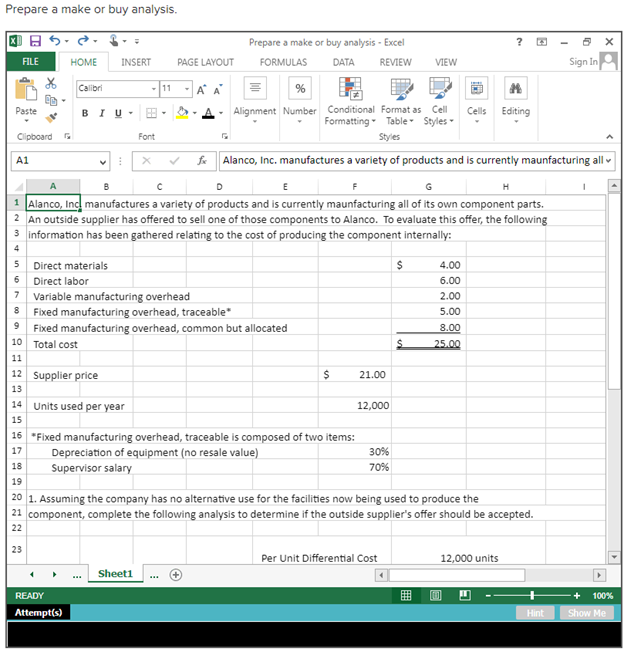This screenshot has width=624, height=652.
Task: Select the Sheet1 worksheet tab
Action: coord(115,574)
